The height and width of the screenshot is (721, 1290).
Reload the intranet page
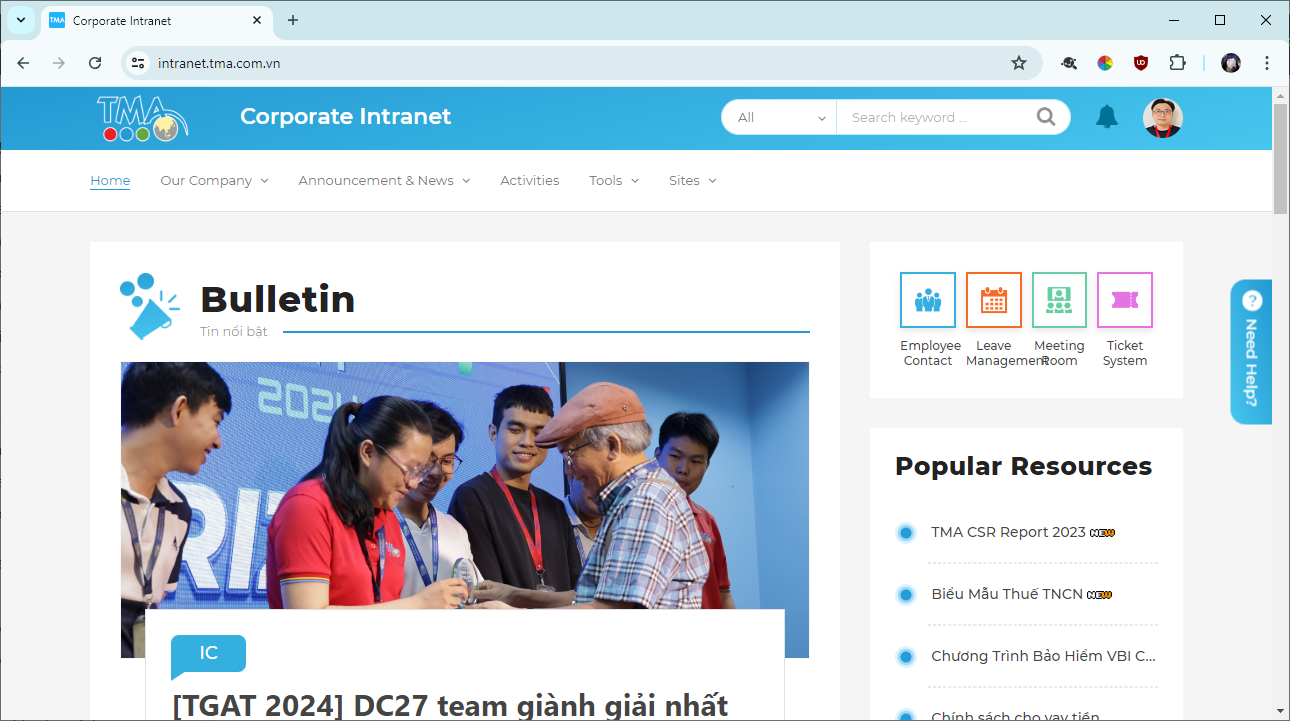click(95, 63)
